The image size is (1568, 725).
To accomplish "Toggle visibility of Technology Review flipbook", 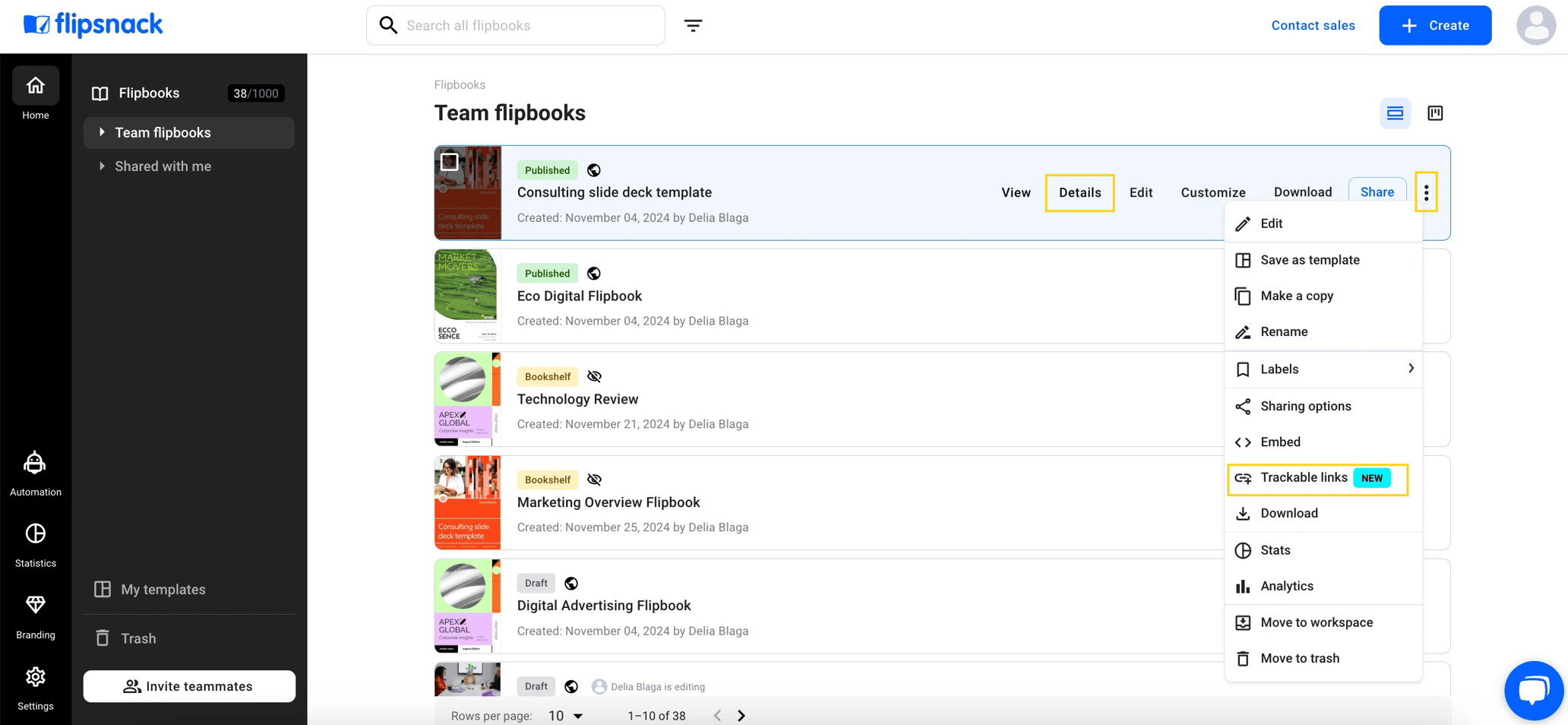I will tap(594, 376).
